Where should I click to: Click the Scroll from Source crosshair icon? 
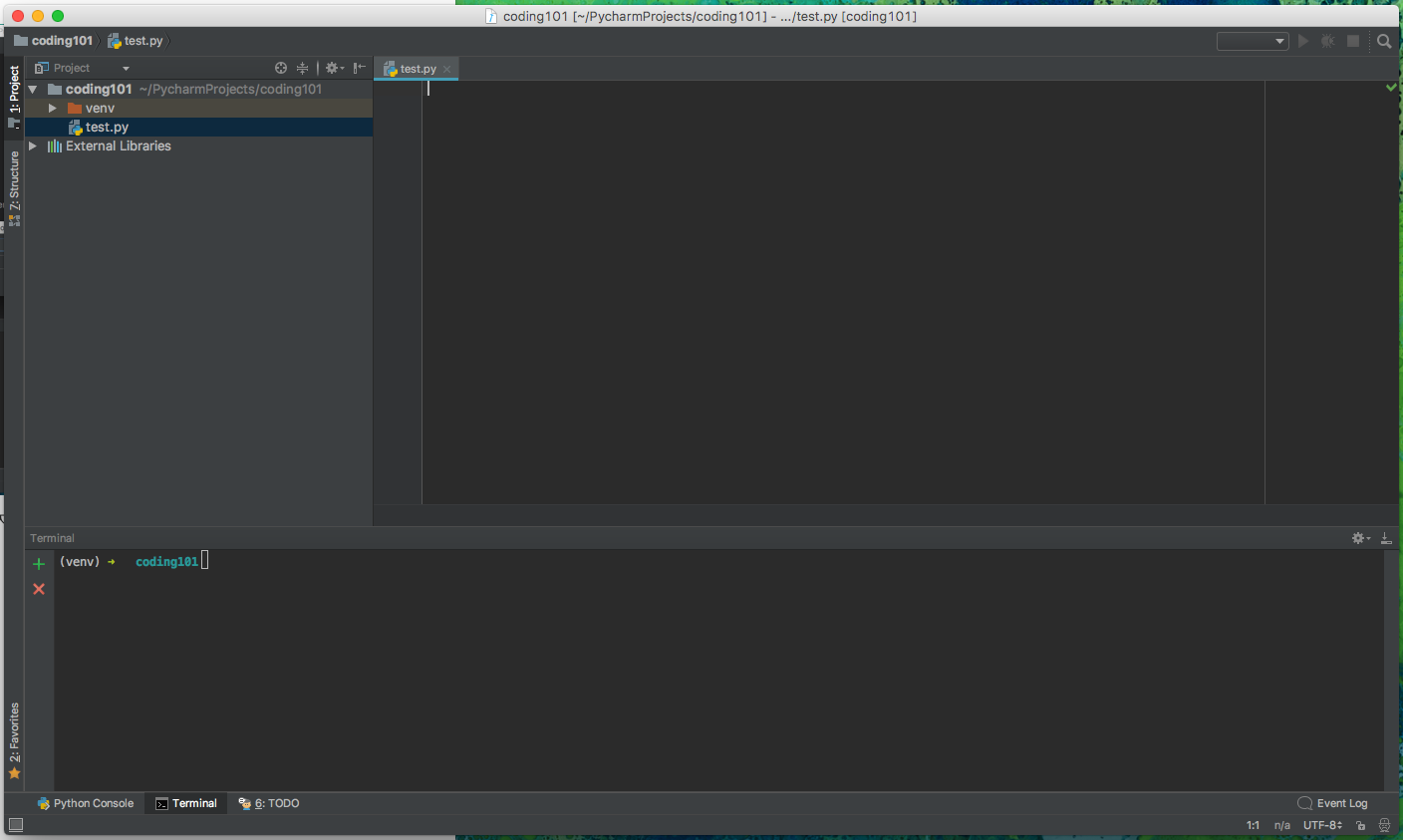click(281, 68)
